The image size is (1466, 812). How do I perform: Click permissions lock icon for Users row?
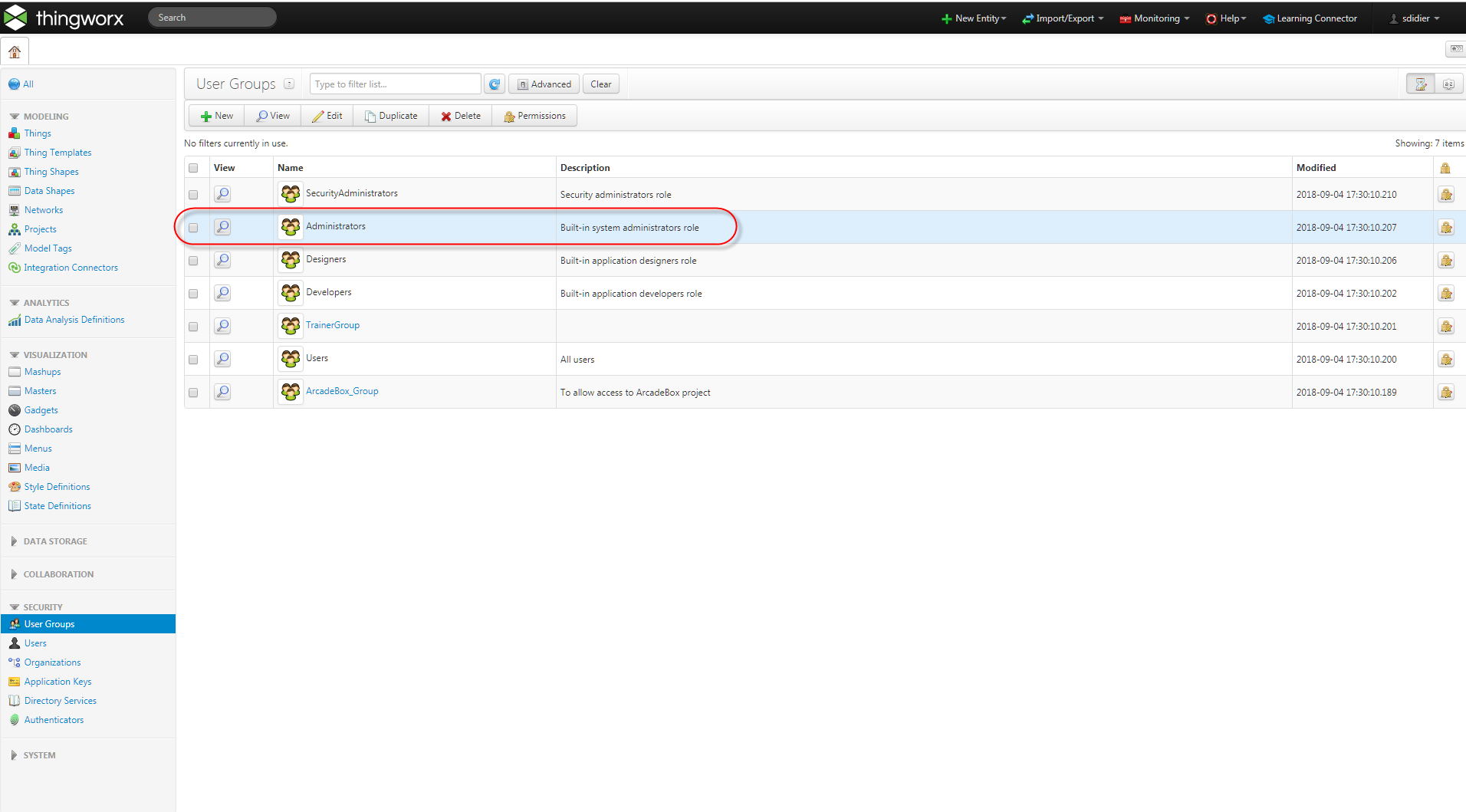1445,360
